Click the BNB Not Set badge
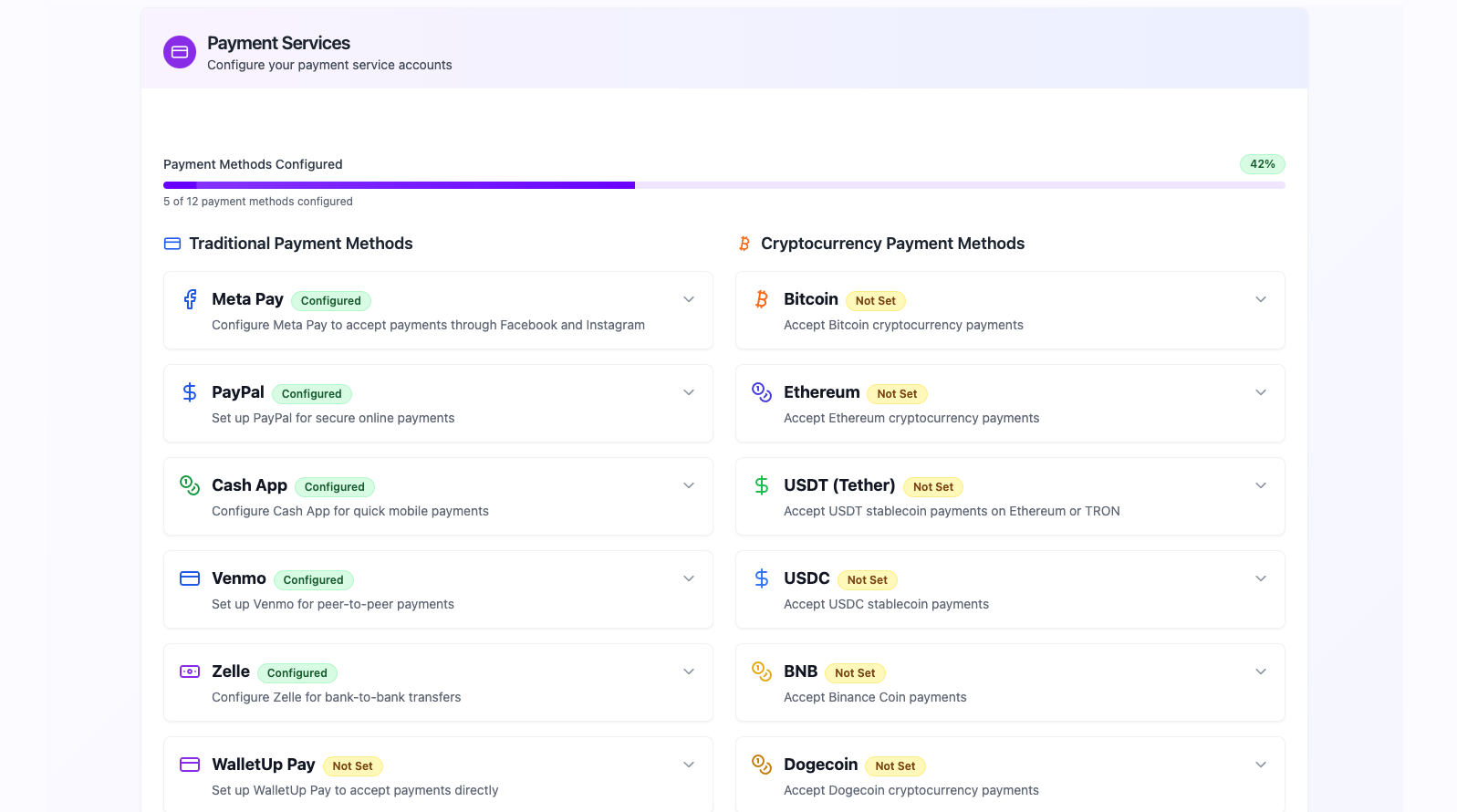This screenshot has width=1457, height=812. tap(856, 673)
